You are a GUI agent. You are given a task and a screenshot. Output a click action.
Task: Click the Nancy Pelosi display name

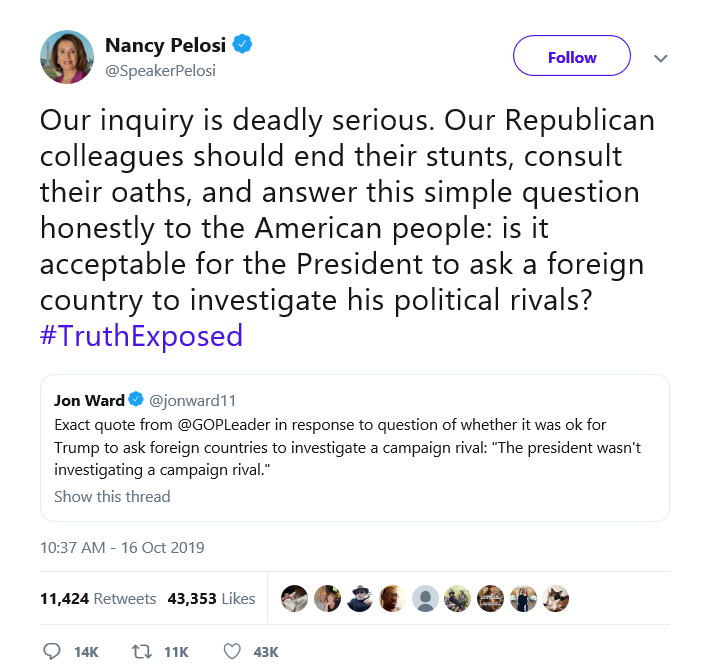166,45
